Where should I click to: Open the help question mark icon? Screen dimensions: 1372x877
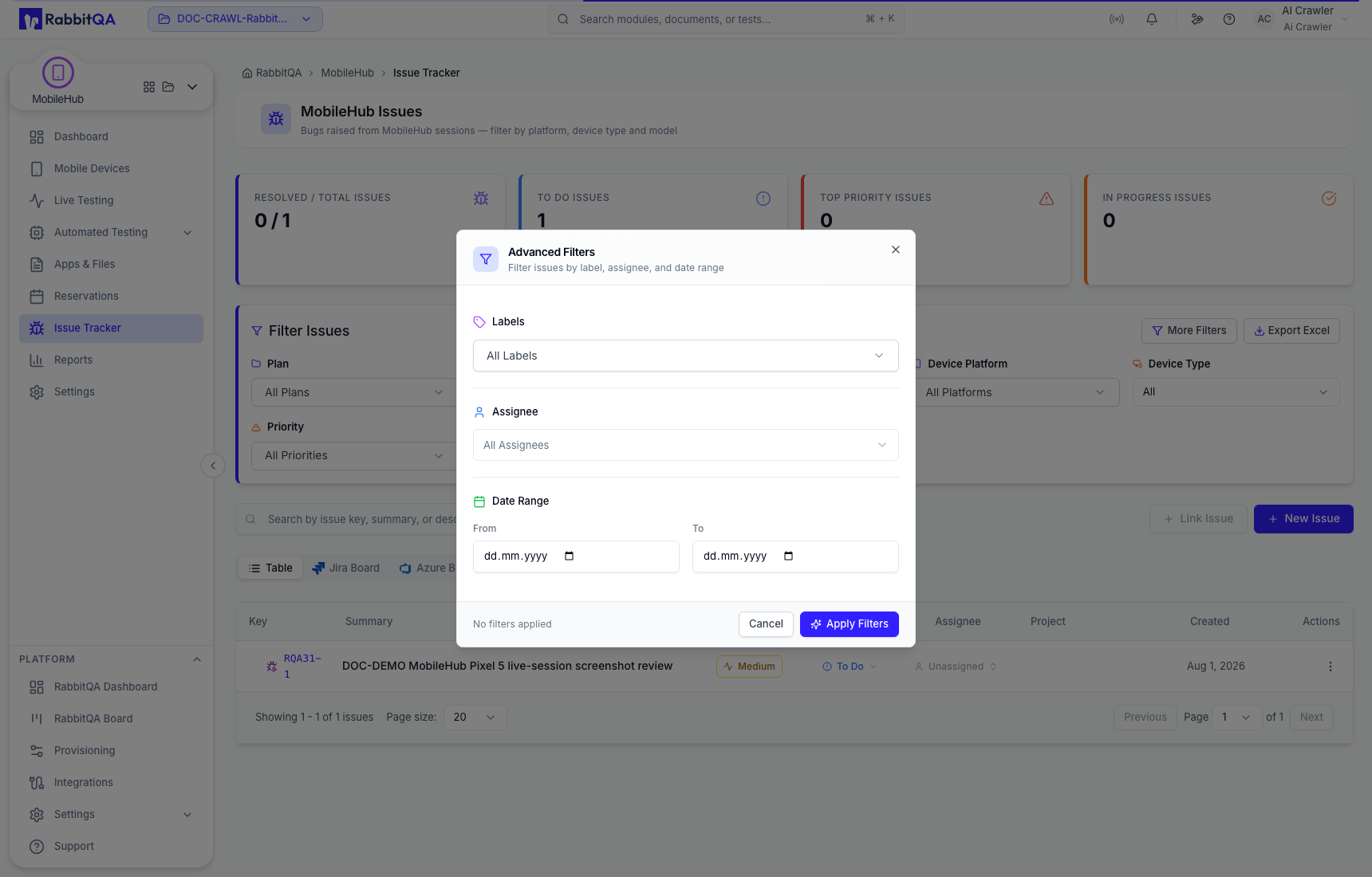tap(1229, 19)
